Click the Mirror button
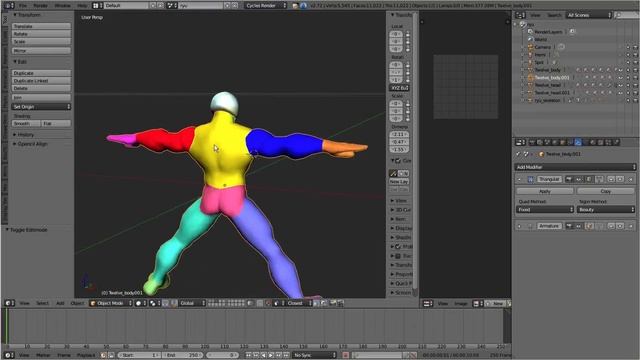 coord(41,51)
